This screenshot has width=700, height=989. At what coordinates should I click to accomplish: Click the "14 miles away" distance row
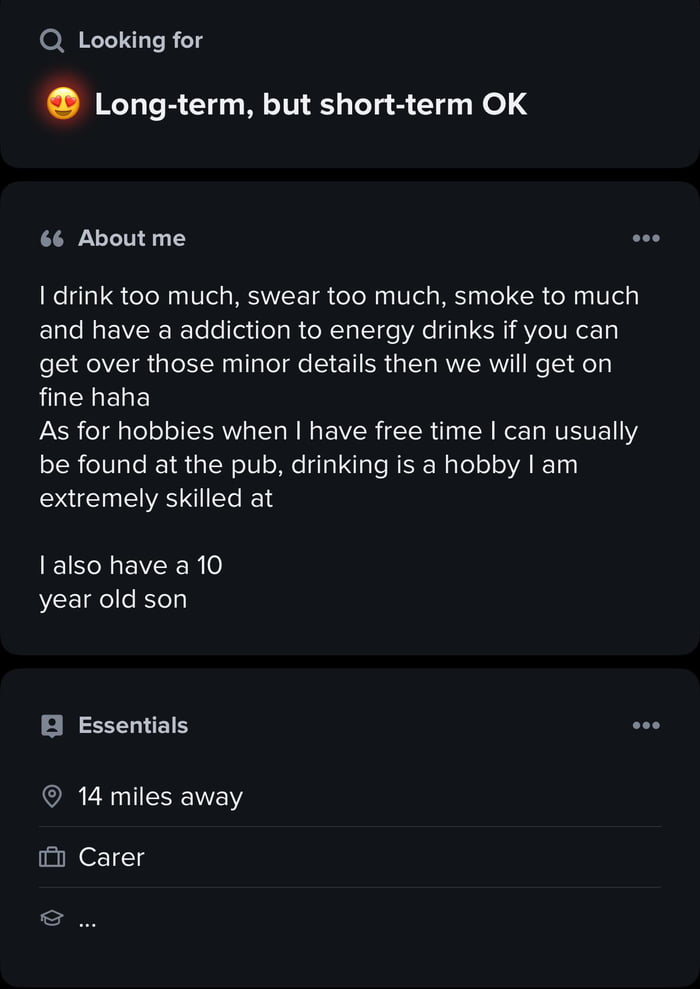[160, 797]
